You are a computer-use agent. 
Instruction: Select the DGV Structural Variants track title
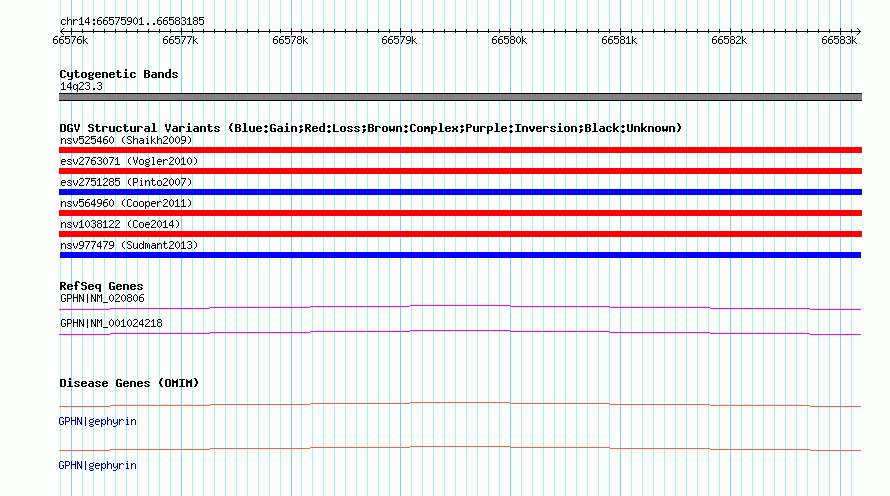371,128
